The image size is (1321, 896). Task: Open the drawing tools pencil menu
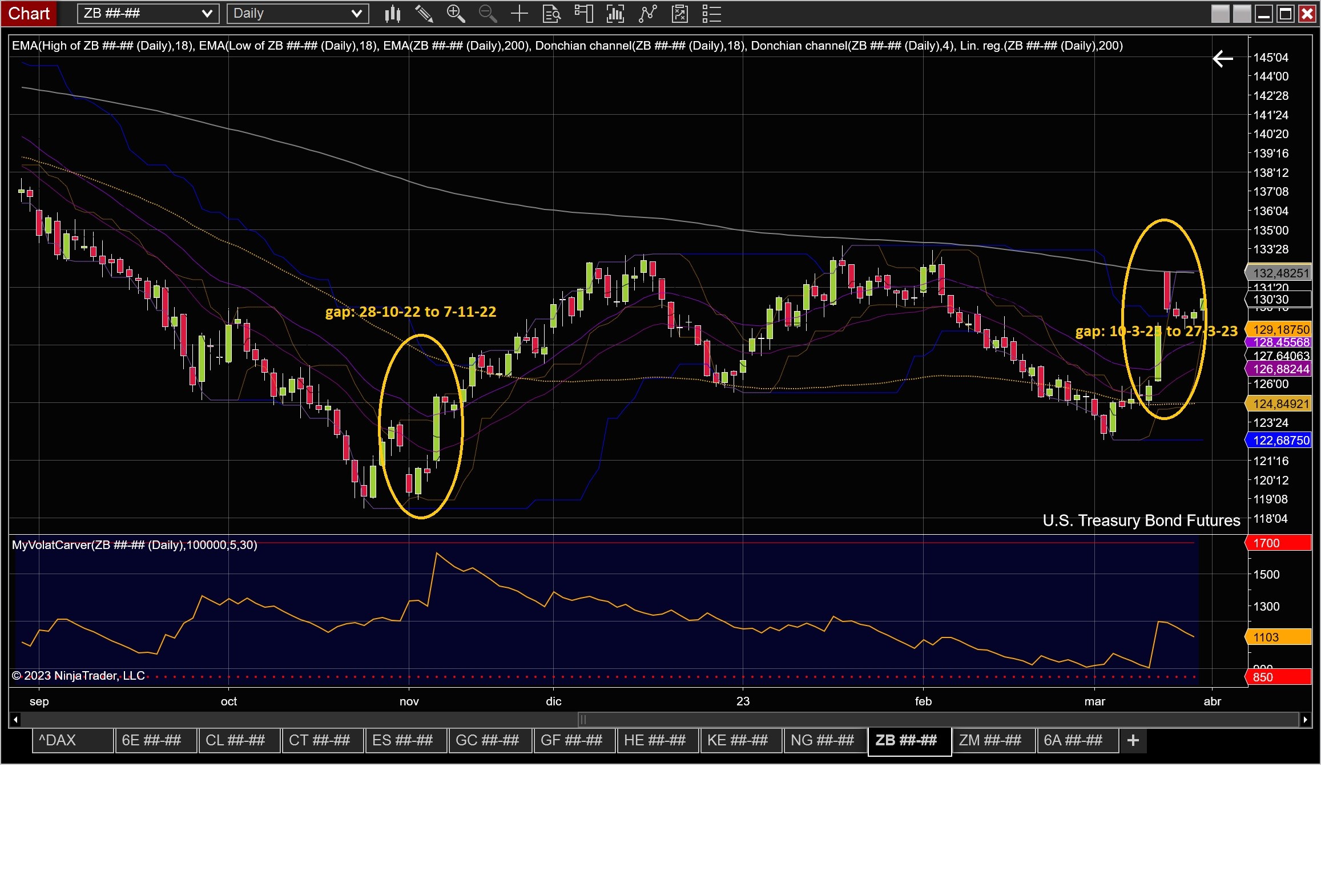424,13
